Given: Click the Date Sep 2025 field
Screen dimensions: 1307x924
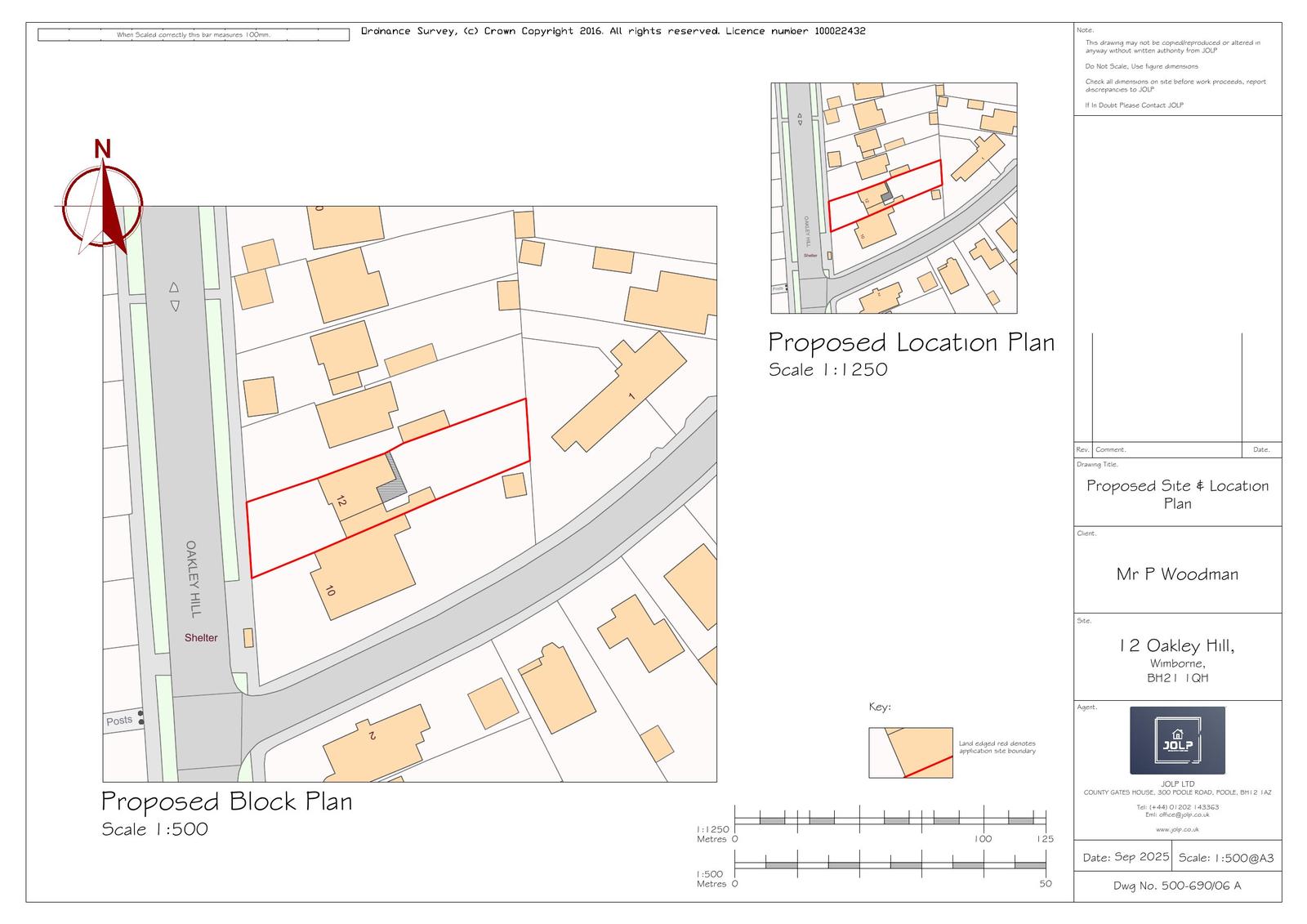Looking at the screenshot, I should [x=1125, y=858].
